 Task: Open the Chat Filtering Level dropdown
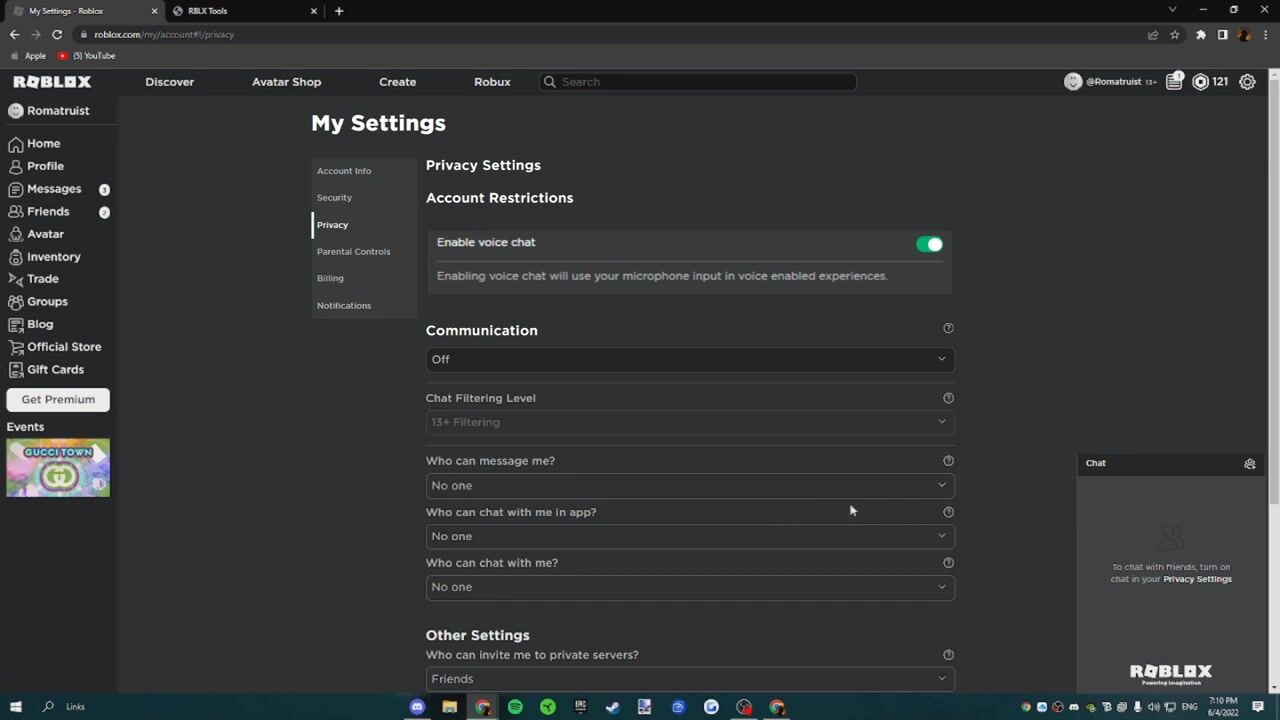(x=690, y=422)
